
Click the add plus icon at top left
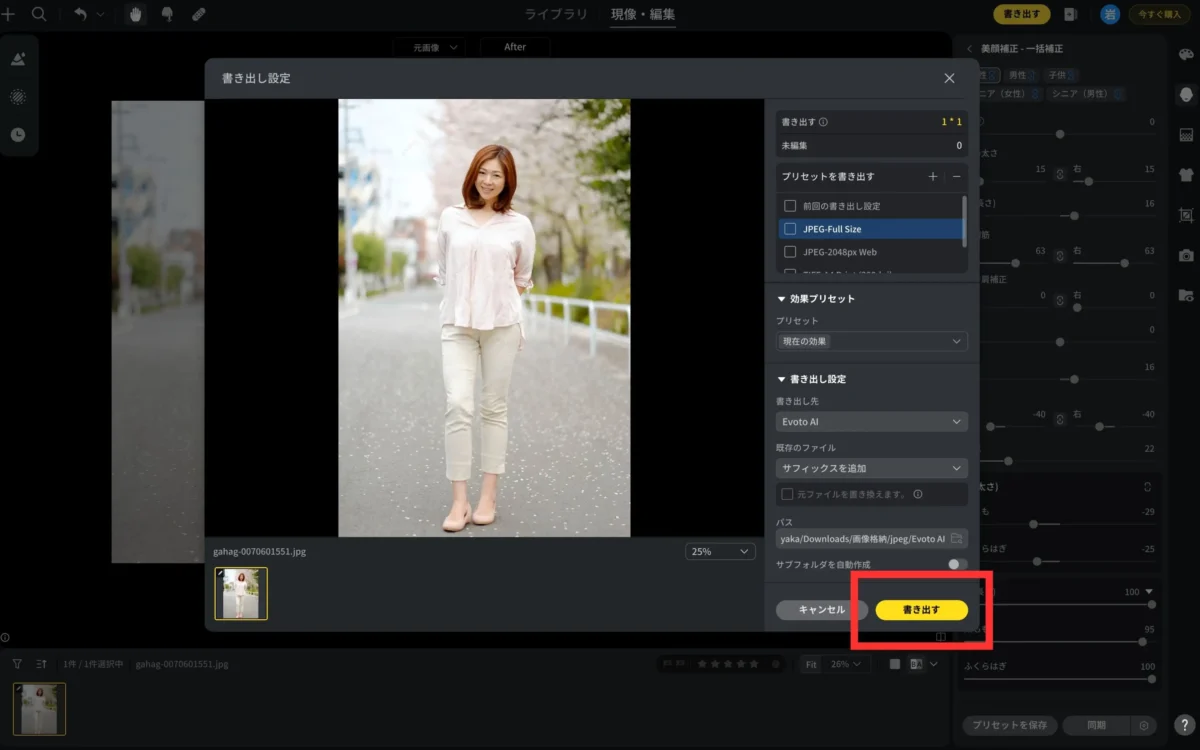[x=8, y=14]
